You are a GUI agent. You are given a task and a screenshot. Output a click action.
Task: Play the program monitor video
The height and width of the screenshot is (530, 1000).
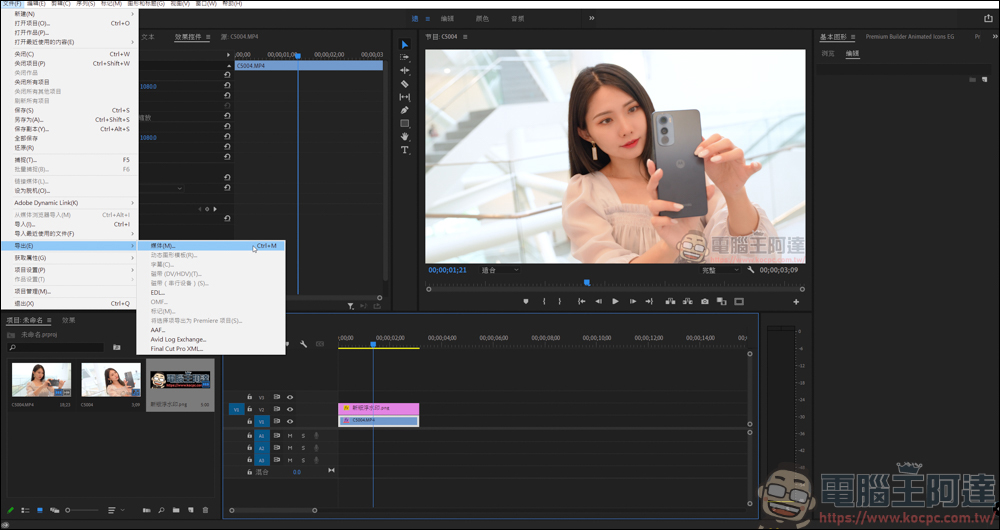pos(615,302)
